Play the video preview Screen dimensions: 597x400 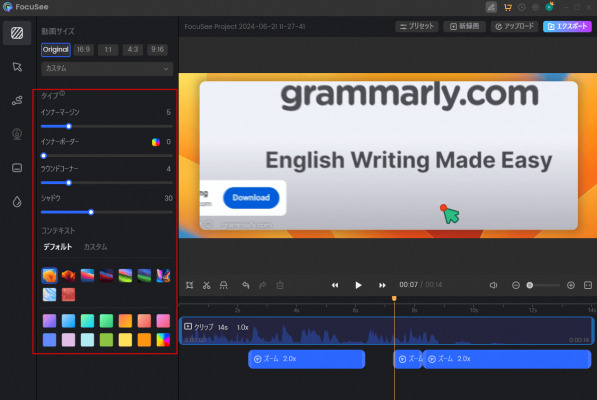(x=358, y=285)
